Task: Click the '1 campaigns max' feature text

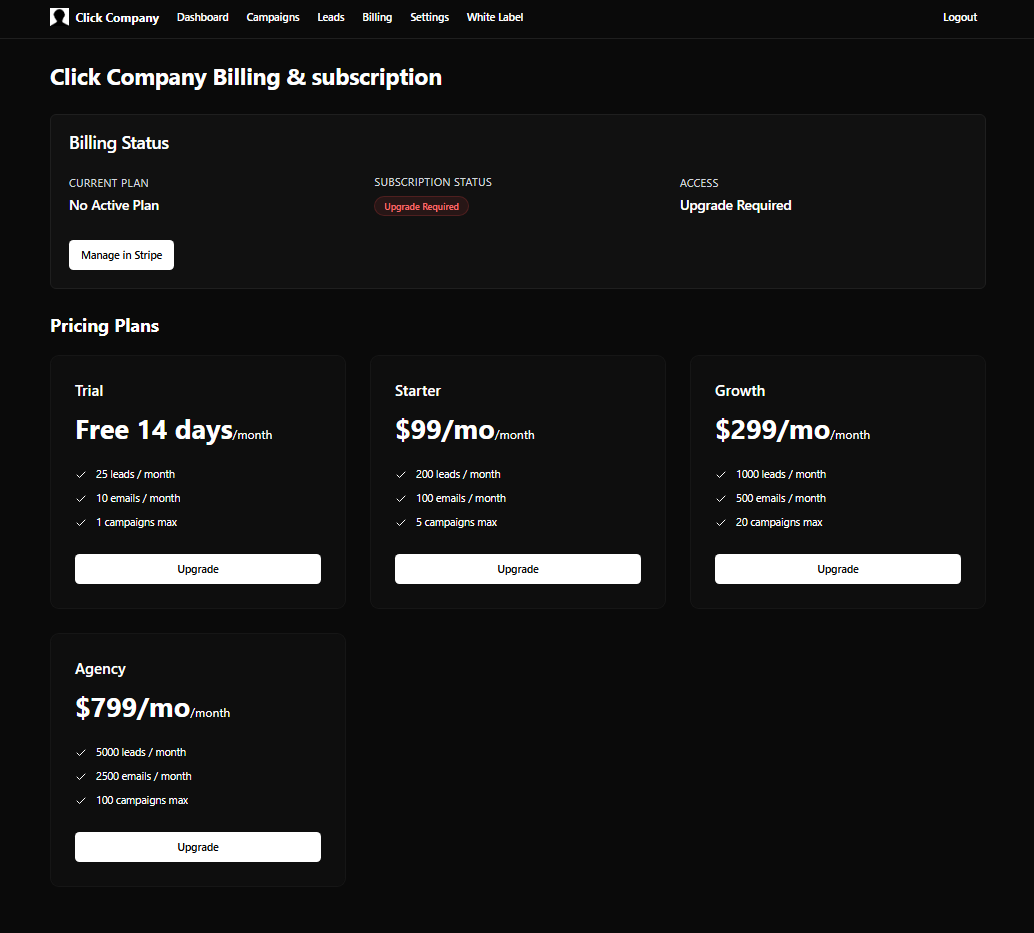Action: 137,522
